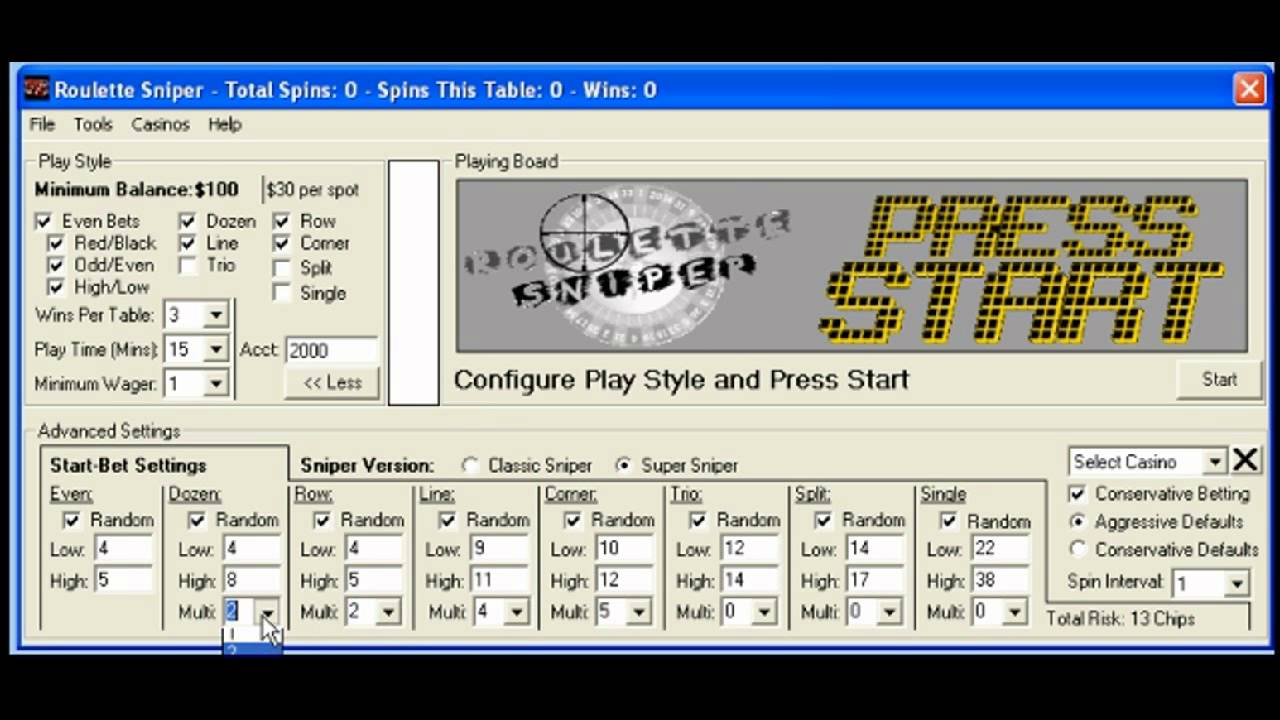Click the Press Start playing board banner
1280x720 pixels.
coord(852,266)
